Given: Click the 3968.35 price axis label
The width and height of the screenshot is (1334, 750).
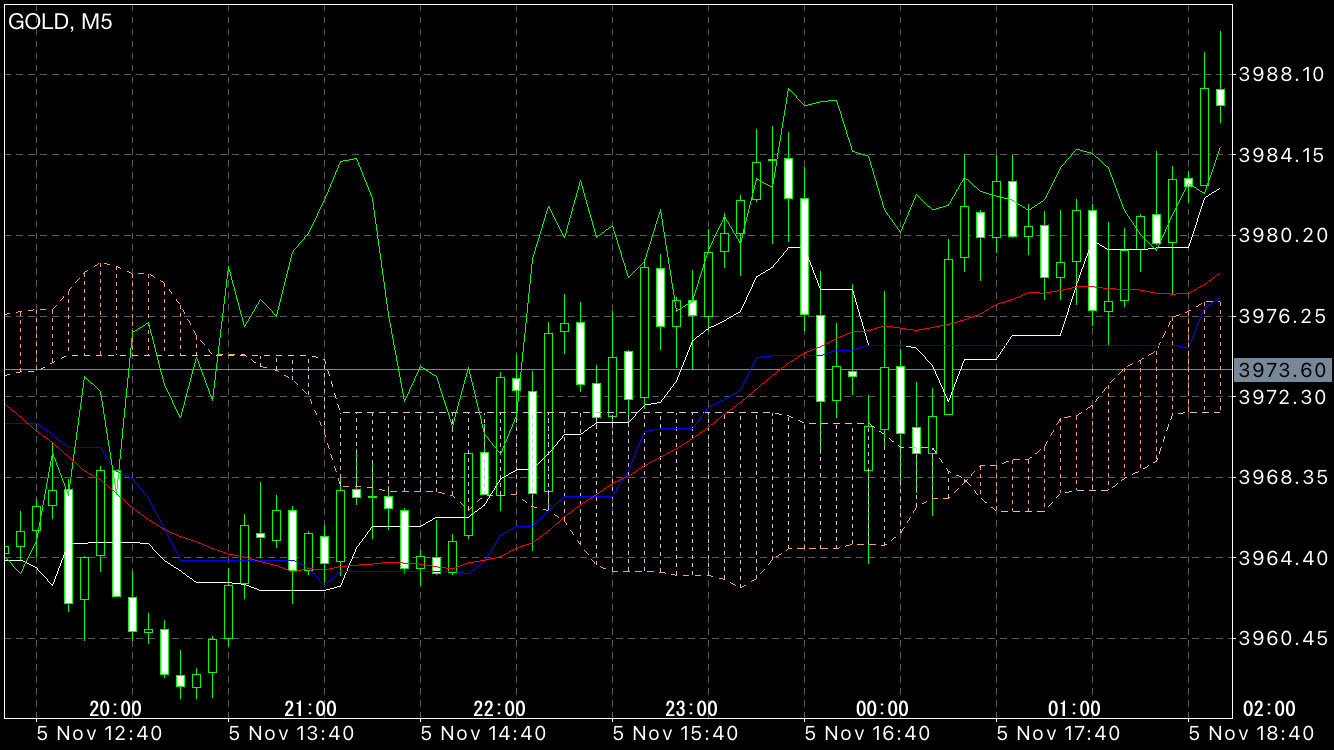Looking at the screenshot, I should click(x=1281, y=478).
